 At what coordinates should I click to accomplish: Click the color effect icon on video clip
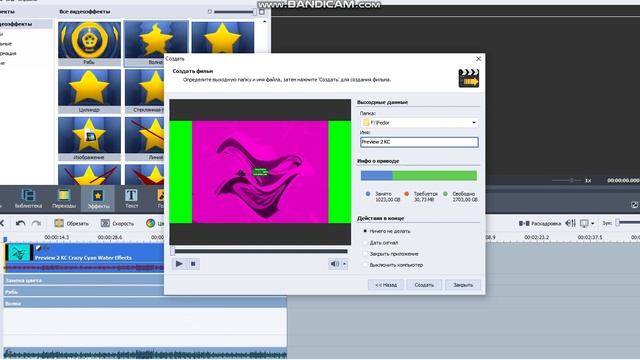point(38,248)
